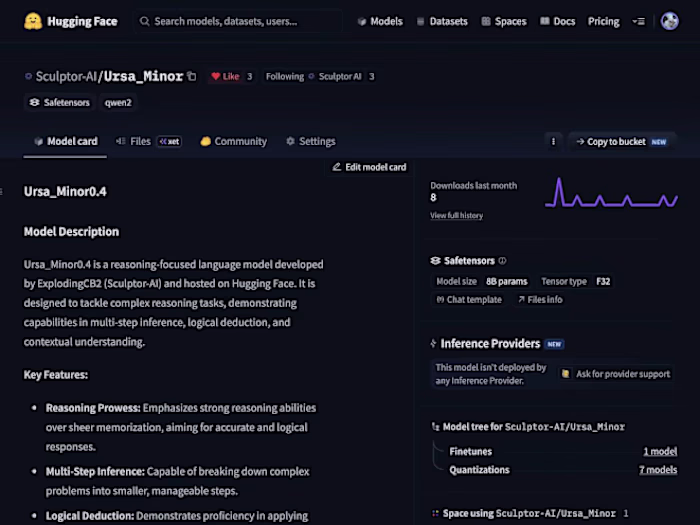Viewport: 700px width, 525px height.
Task: Like the Ursa_Minor model
Action: 225,76
